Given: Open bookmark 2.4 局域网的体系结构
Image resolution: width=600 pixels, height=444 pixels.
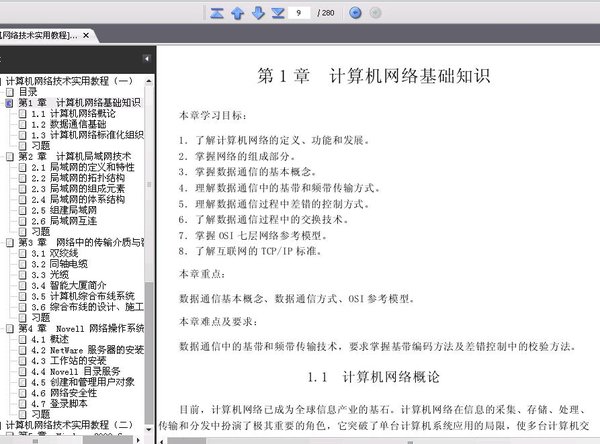Looking at the screenshot, I should click(78, 199).
